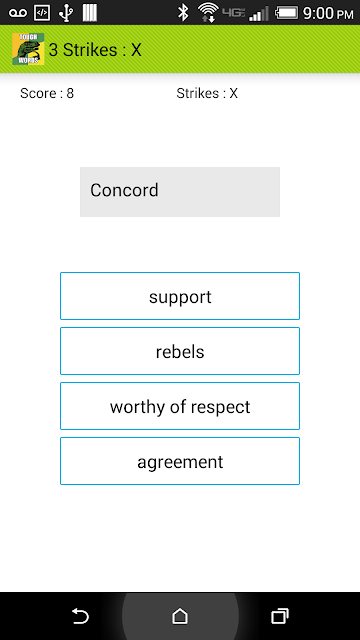360x640 pixels.
Task: Tap the Android home button
Action: click(x=180, y=616)
